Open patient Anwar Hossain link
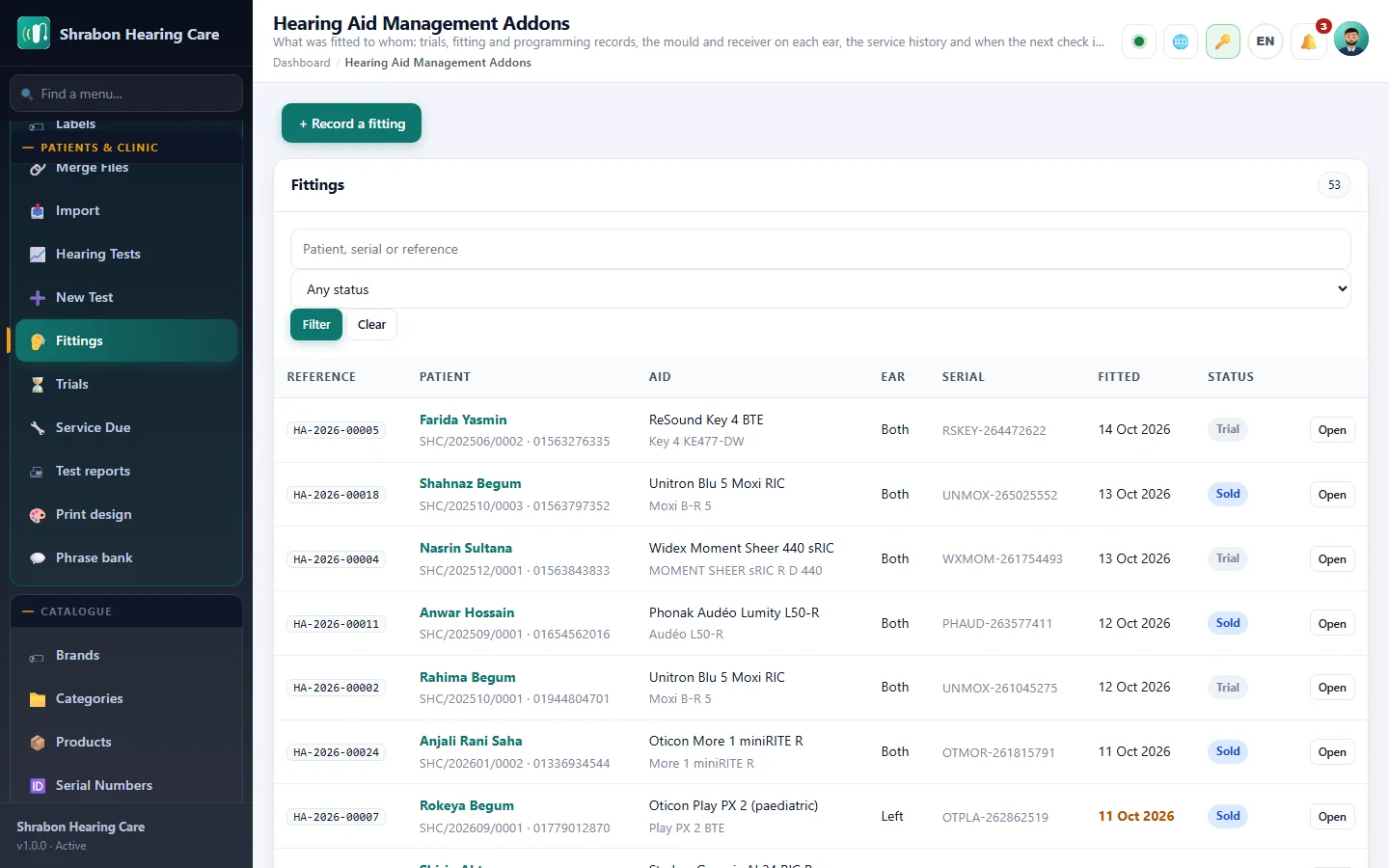This screenshot has height=868, width=1389. pyautogui.click(x=467, y=612)
